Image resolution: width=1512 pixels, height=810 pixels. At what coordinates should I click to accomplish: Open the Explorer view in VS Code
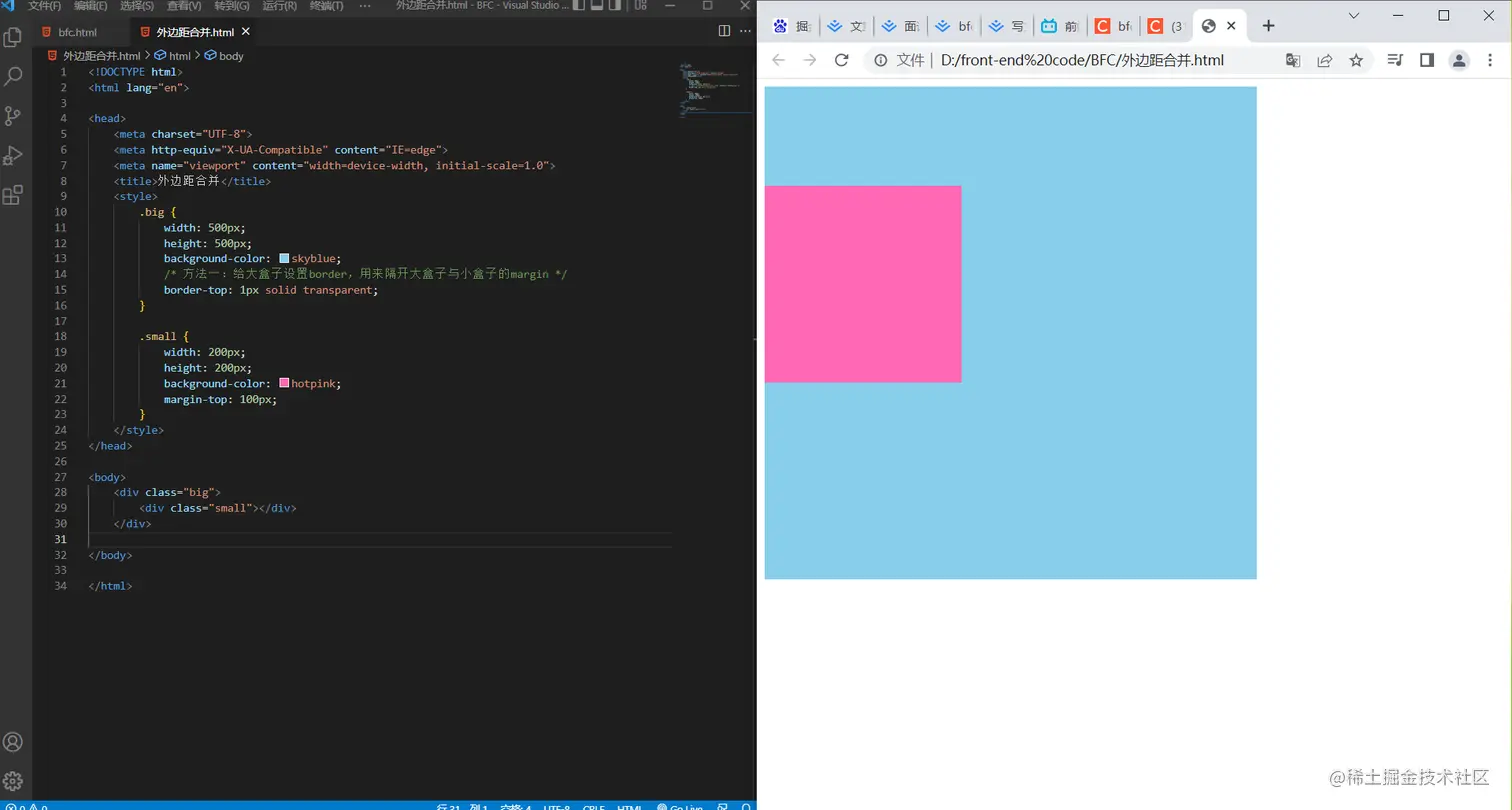point(14,38)
